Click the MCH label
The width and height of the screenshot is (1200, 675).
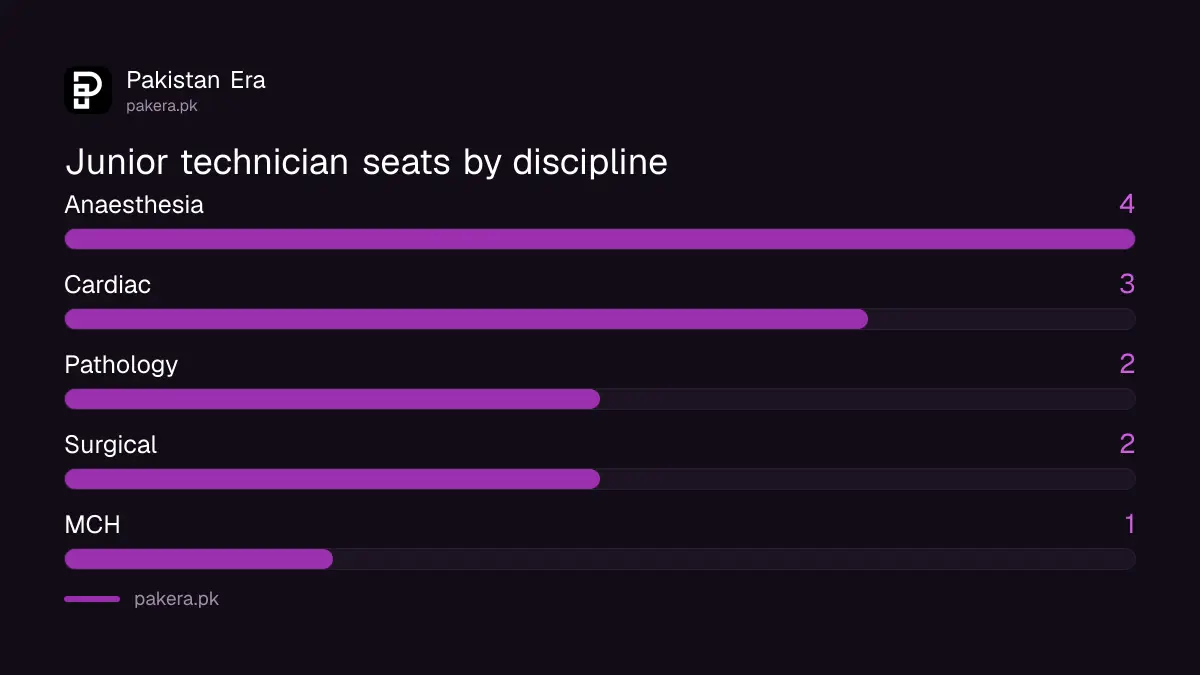[93, 524]
